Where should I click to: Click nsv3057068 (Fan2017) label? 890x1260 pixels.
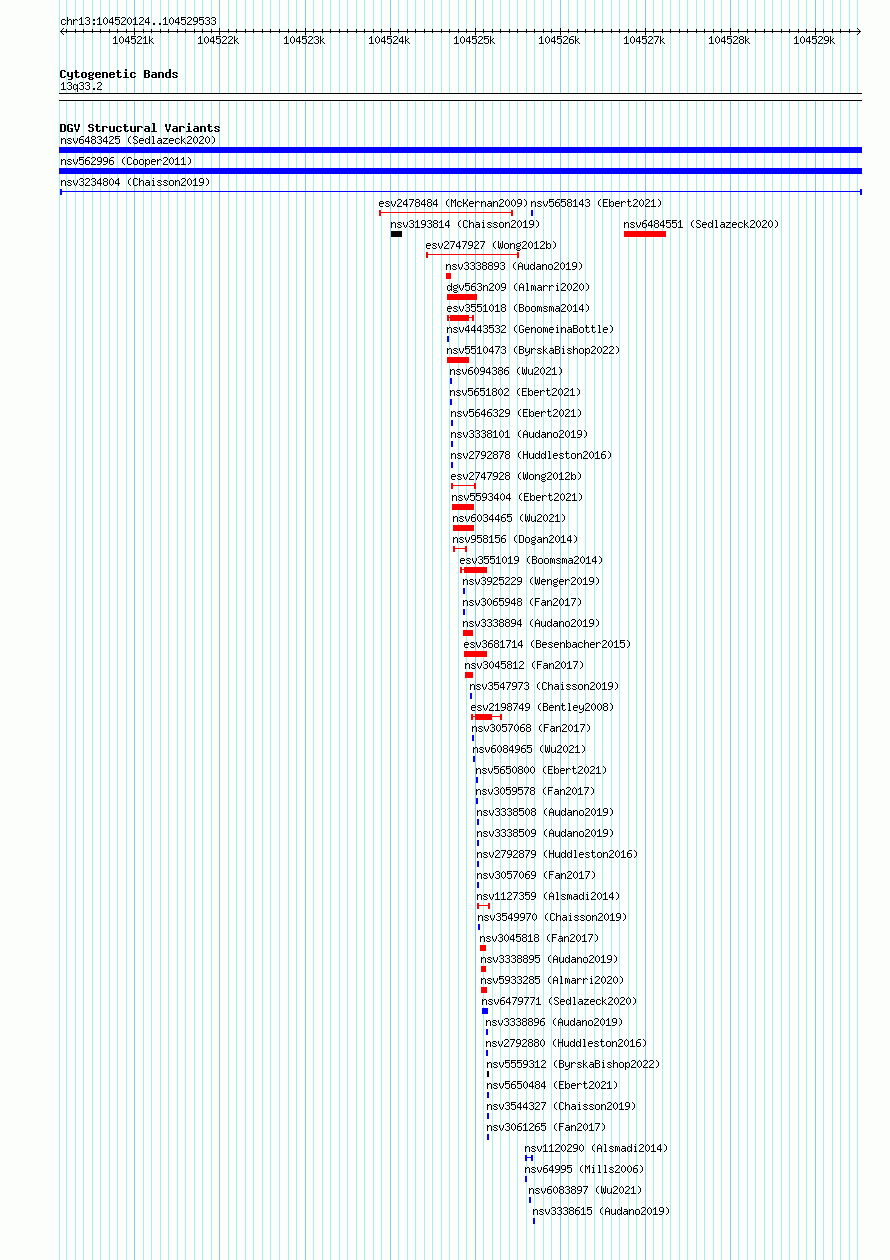pos(531,728)
